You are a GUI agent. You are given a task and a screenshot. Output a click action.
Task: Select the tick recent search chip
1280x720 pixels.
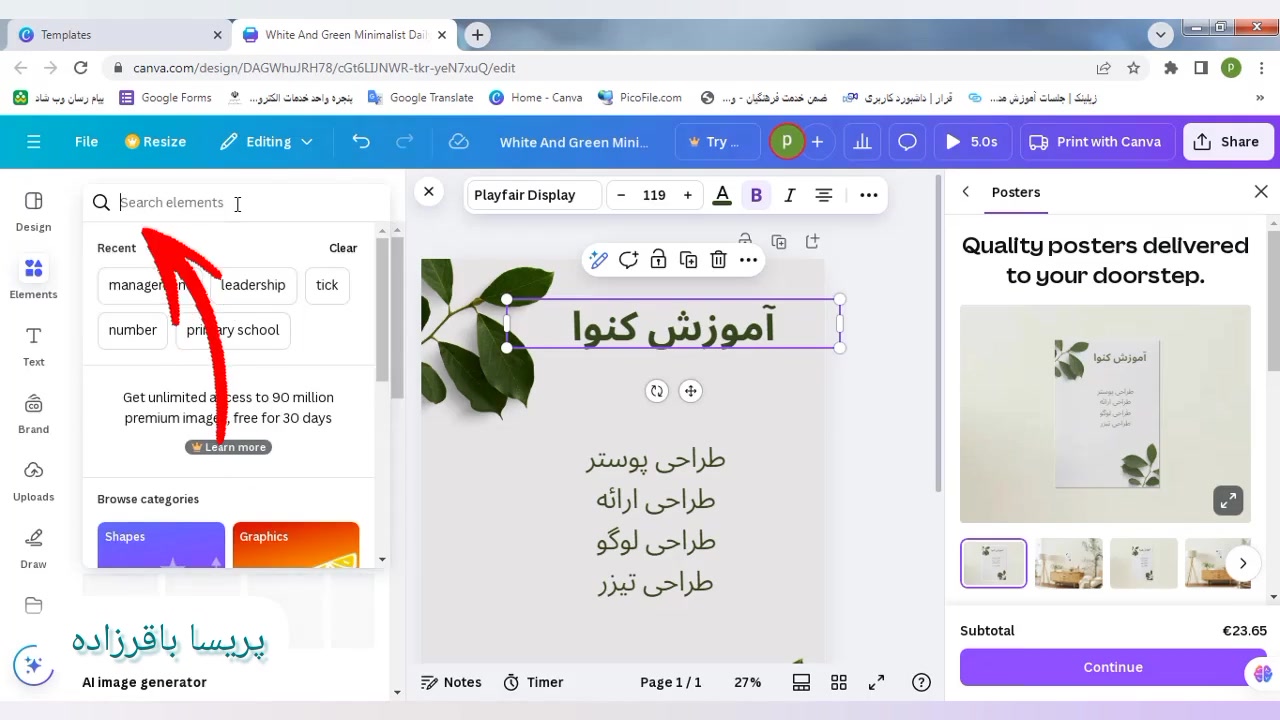327,285
